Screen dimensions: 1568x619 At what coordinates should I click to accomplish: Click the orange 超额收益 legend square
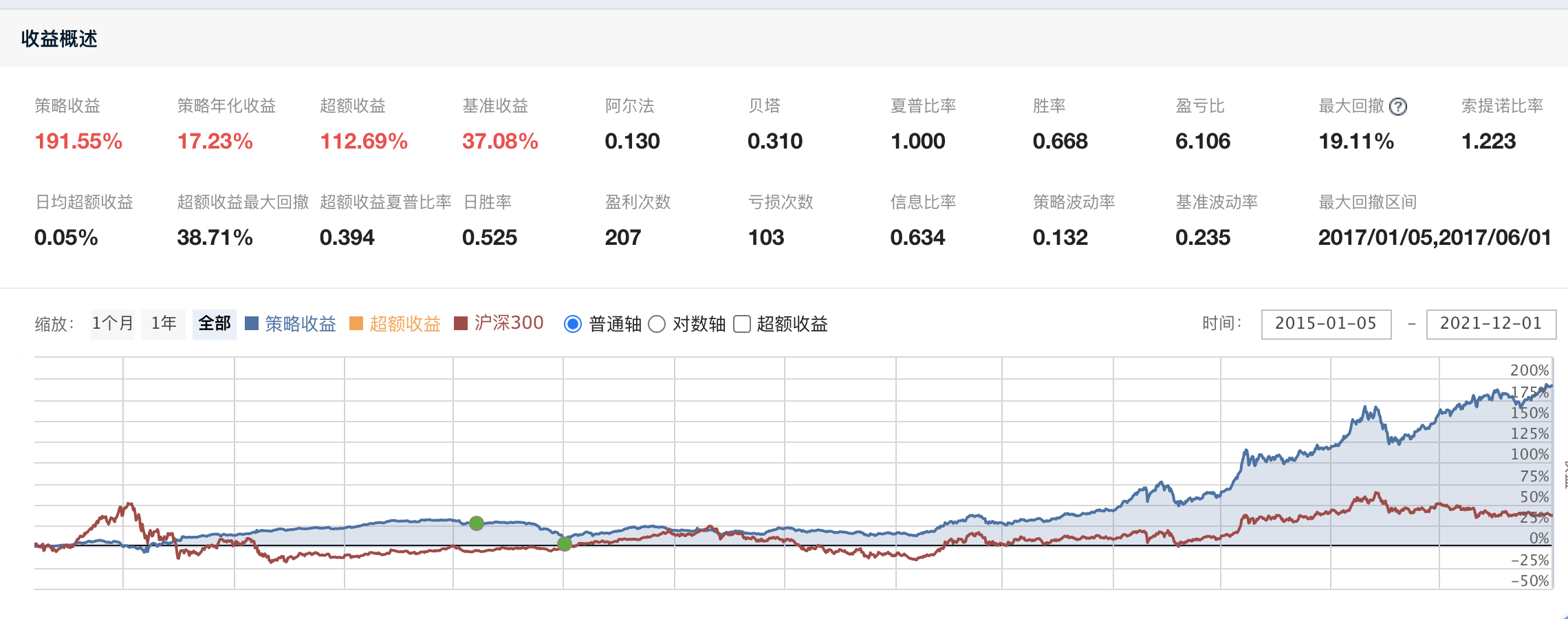coord(356,324)
